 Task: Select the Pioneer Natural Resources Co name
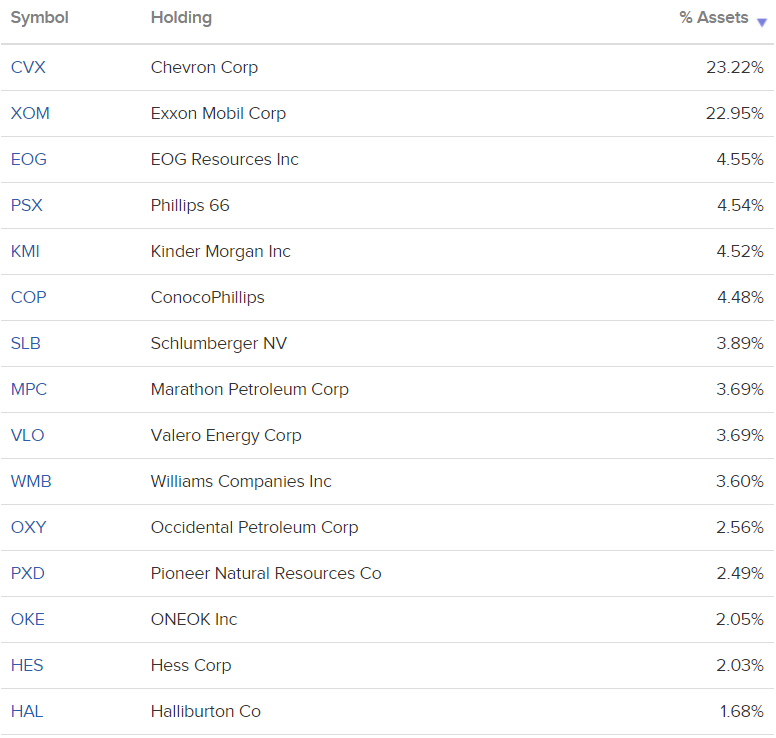266,574
